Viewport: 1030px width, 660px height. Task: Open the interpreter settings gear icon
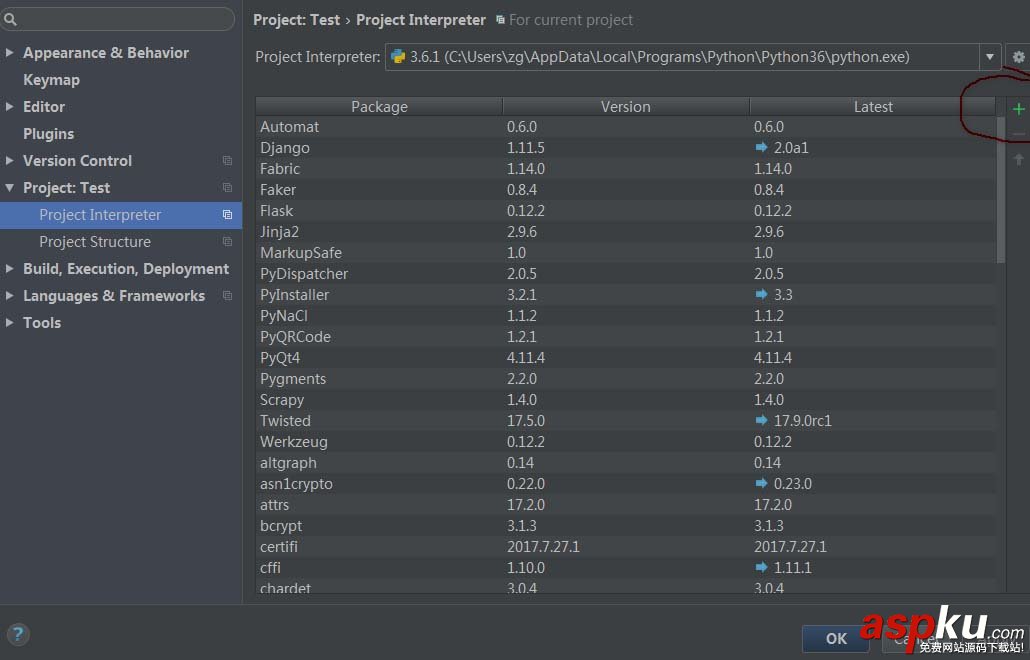click(x=1017, y=57)
